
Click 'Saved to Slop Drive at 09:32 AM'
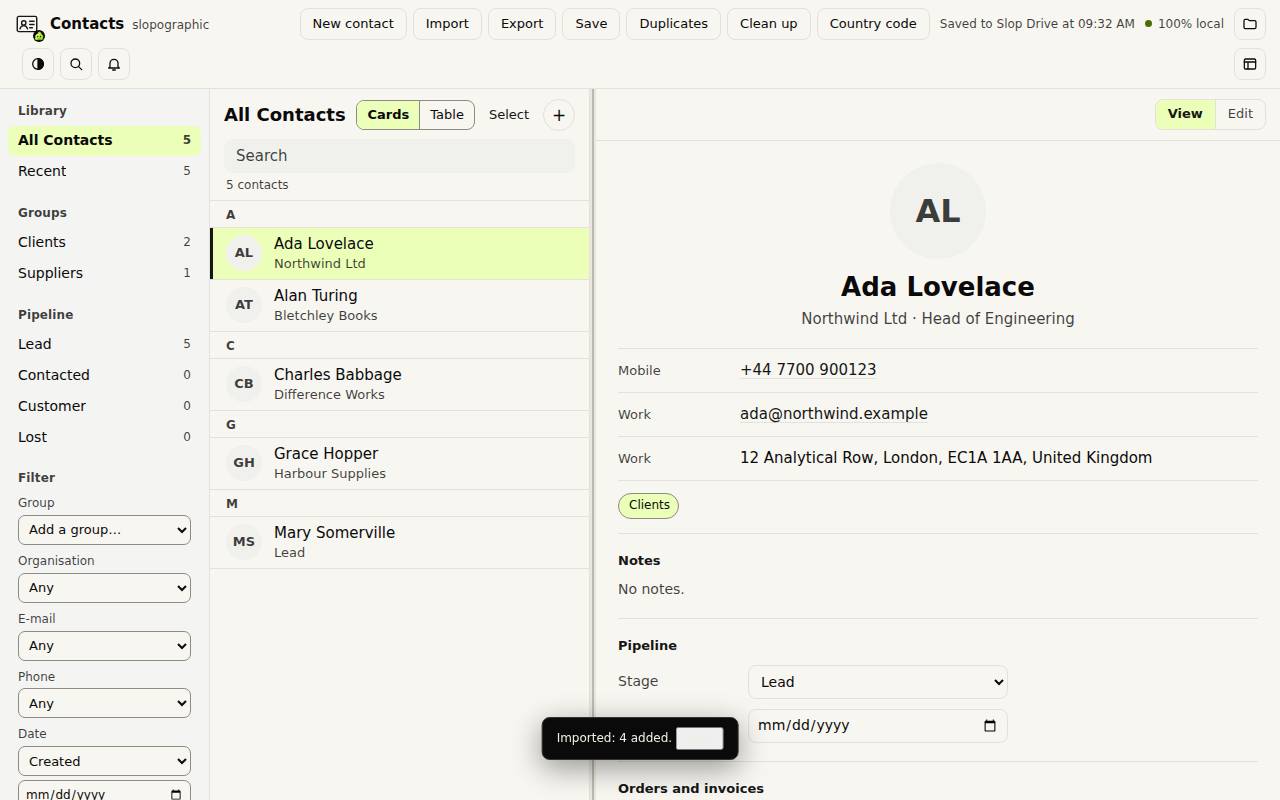[x=1037, y=24]
